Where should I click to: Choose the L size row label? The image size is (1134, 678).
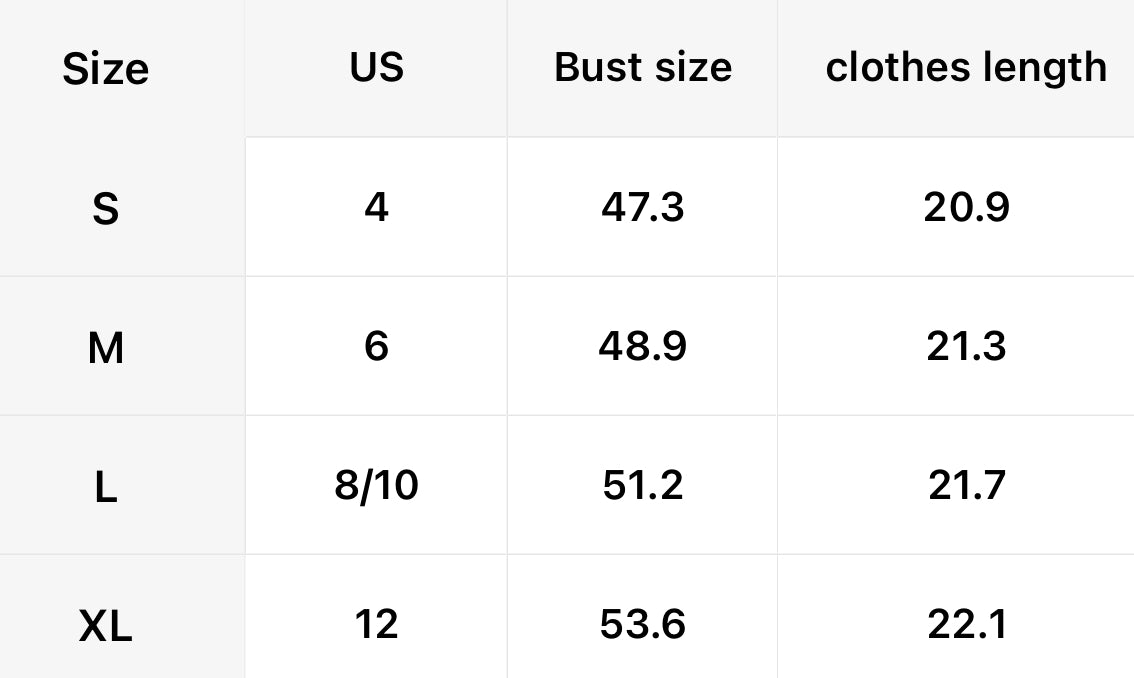pos(105,488)
